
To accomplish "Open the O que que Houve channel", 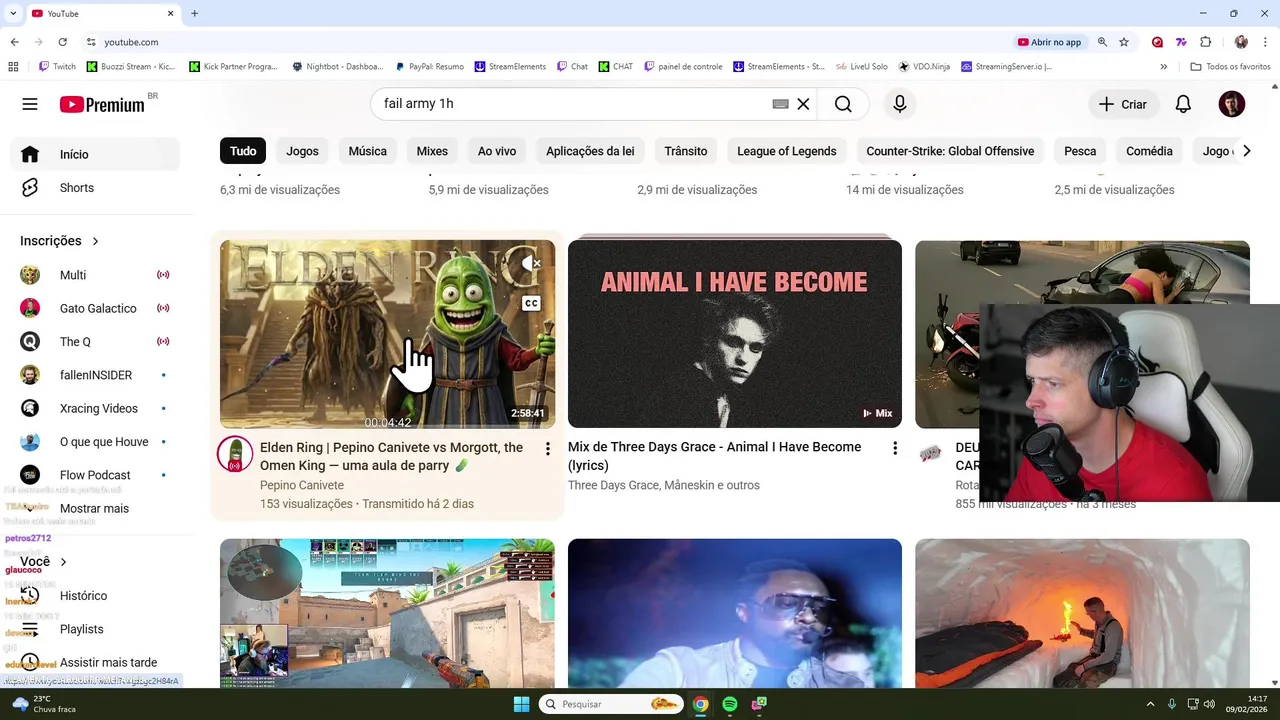I will [x=95, y=442].
